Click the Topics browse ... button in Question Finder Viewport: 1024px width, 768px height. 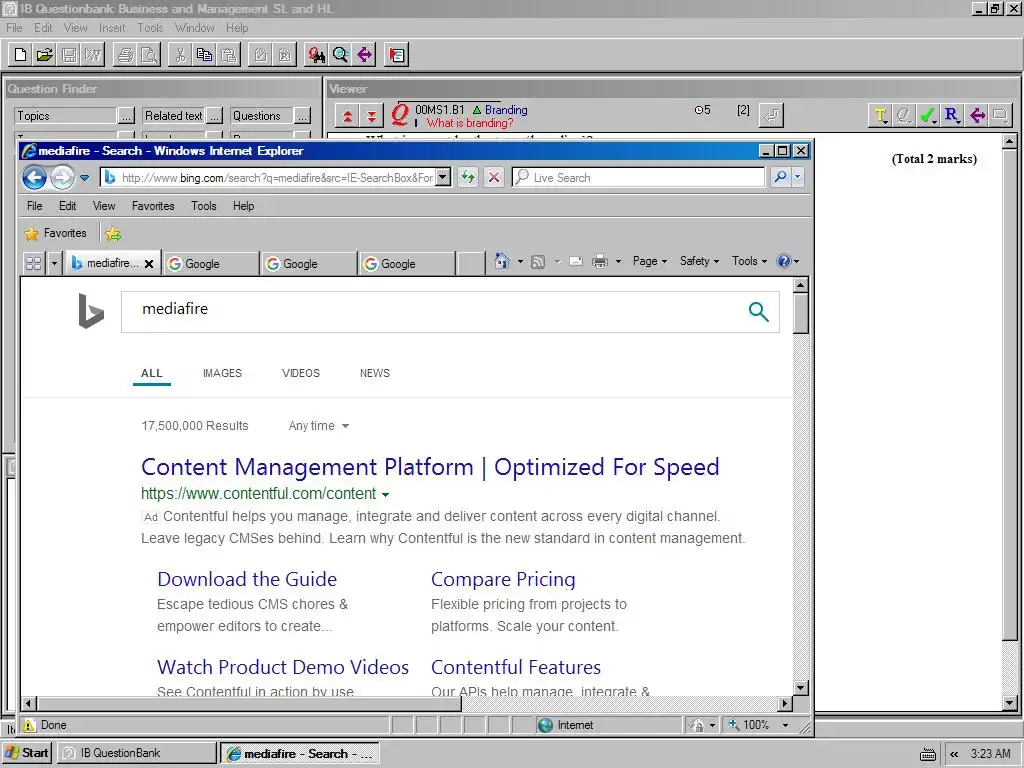pos(127,116)
